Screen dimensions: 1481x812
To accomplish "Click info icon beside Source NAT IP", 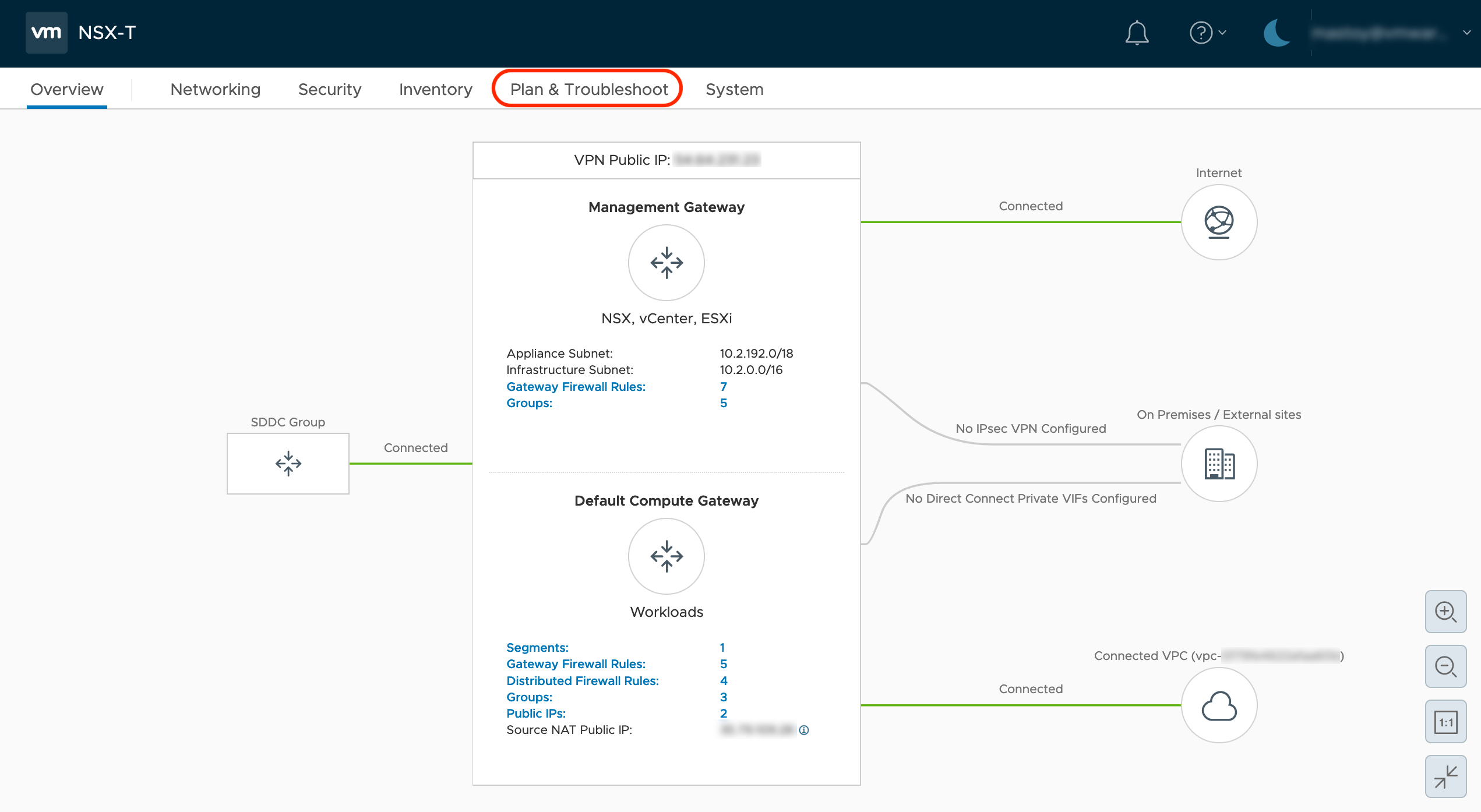I will coord(804,730).
